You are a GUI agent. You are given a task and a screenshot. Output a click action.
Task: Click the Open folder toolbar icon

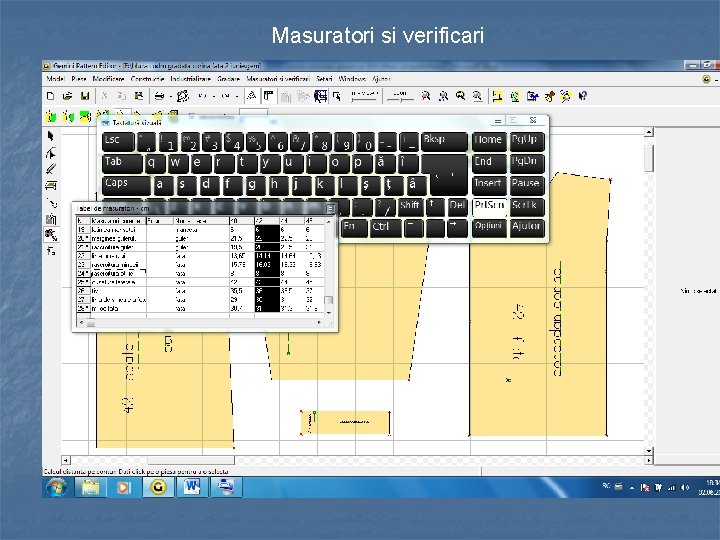pos(67,96)
